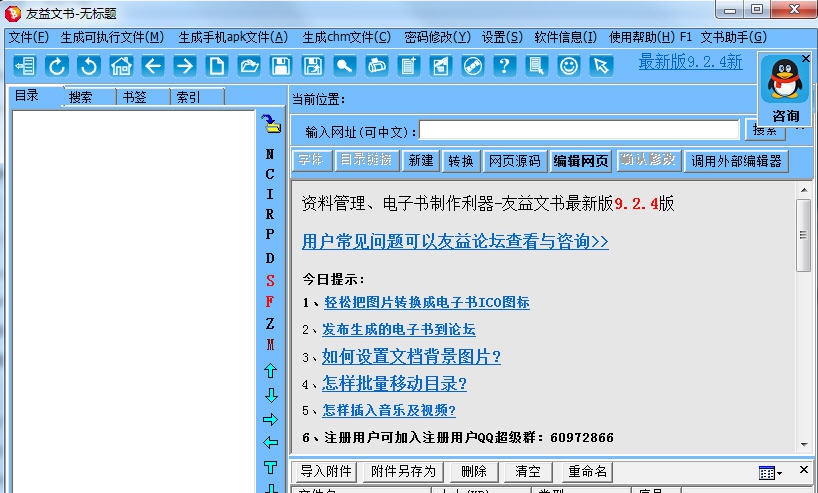Viewport: 818px width, 493px height.
Task: Open the 生成chm文件(C) menu
Action: 346,37
